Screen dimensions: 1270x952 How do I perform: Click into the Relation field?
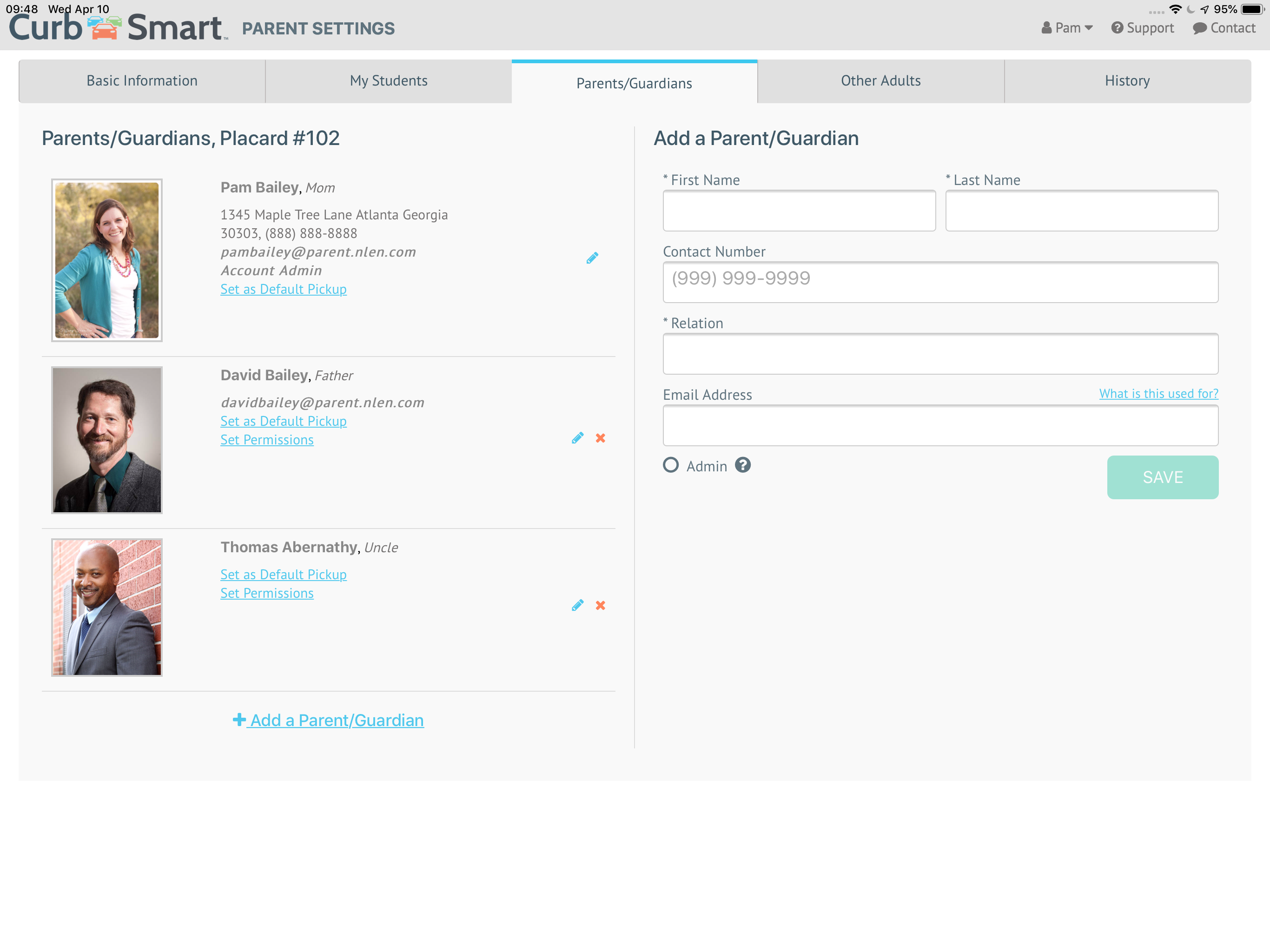[940, 354]
